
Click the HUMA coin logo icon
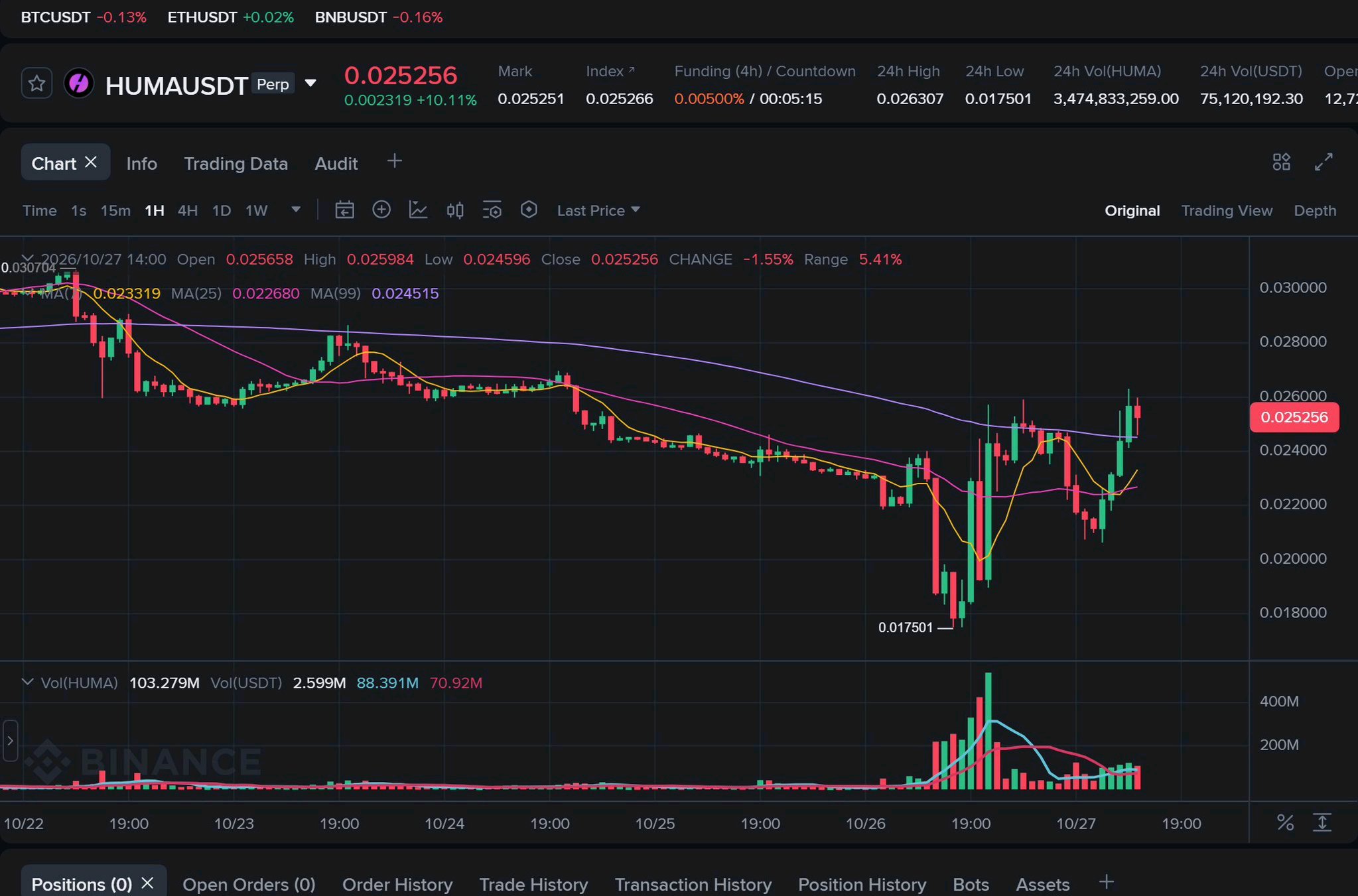point(78,84)
